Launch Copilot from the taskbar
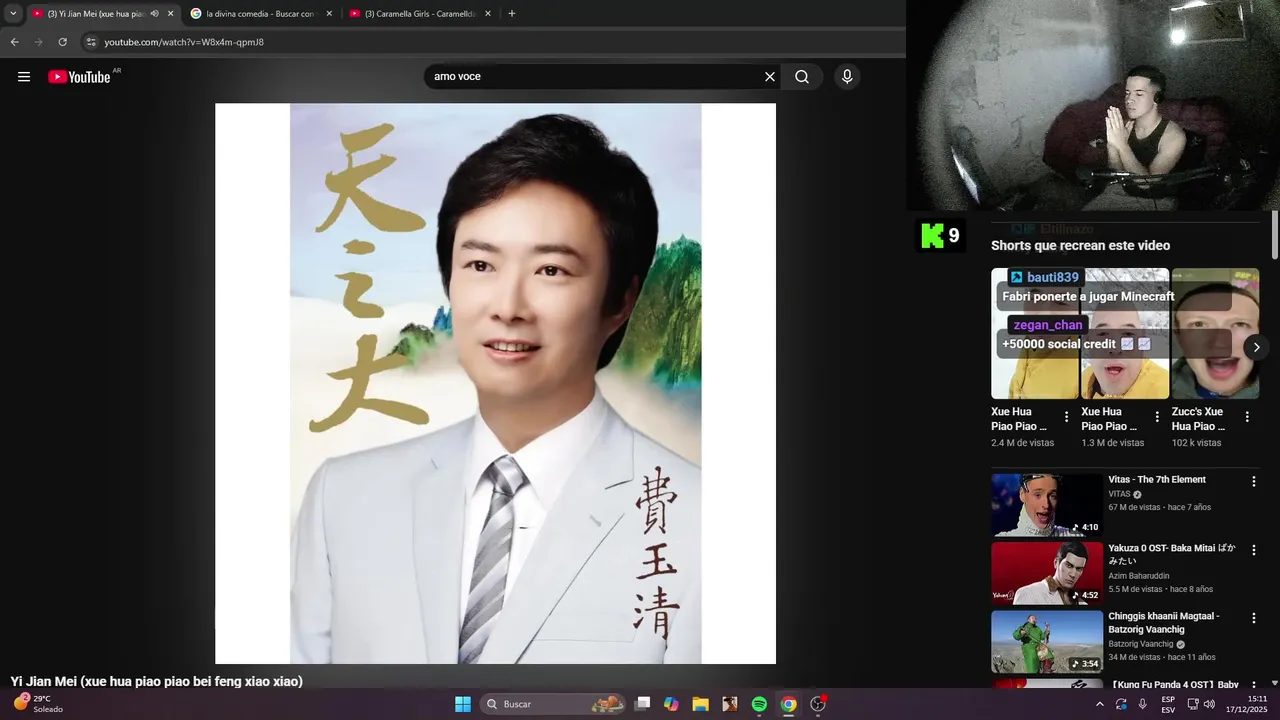 (x=671, y=704)
